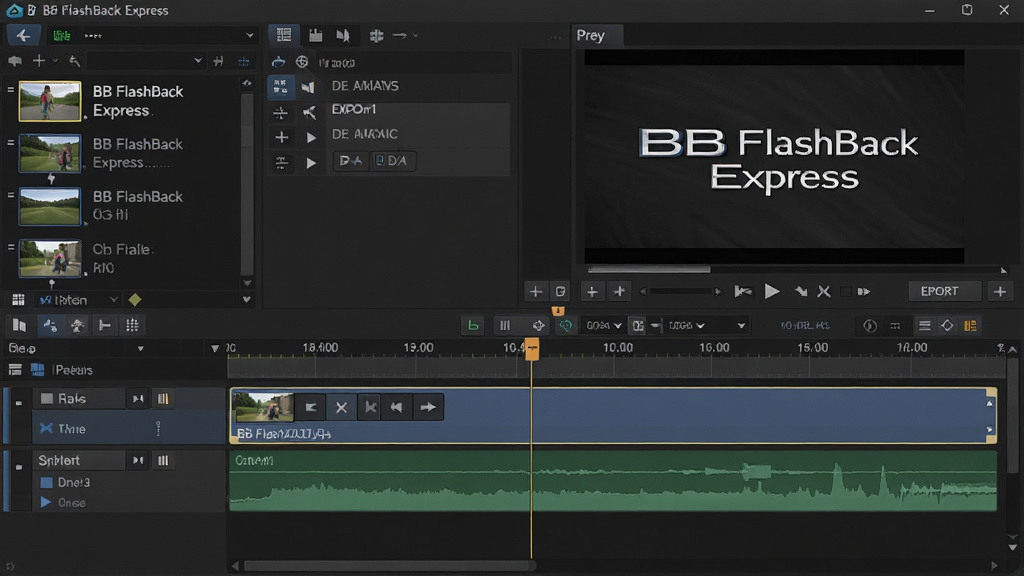The height and width of the screenshot is (576, 1024).
Task: Play the preview video
Action: click(771, 291)
